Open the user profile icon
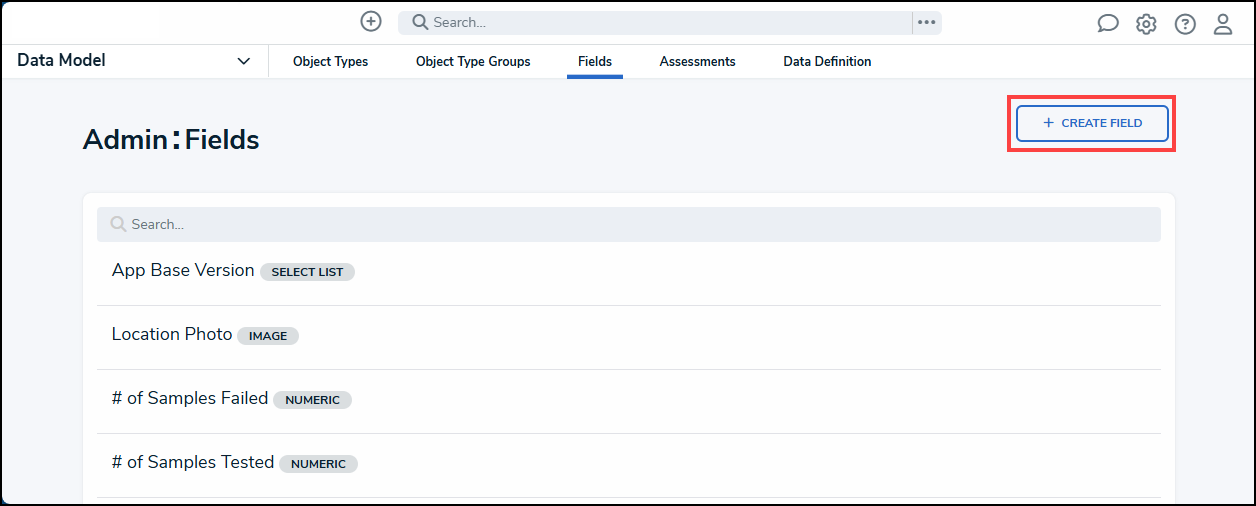Image resolution: width=1256 pixels, height=506 pixels. [x=1223, y=24]
